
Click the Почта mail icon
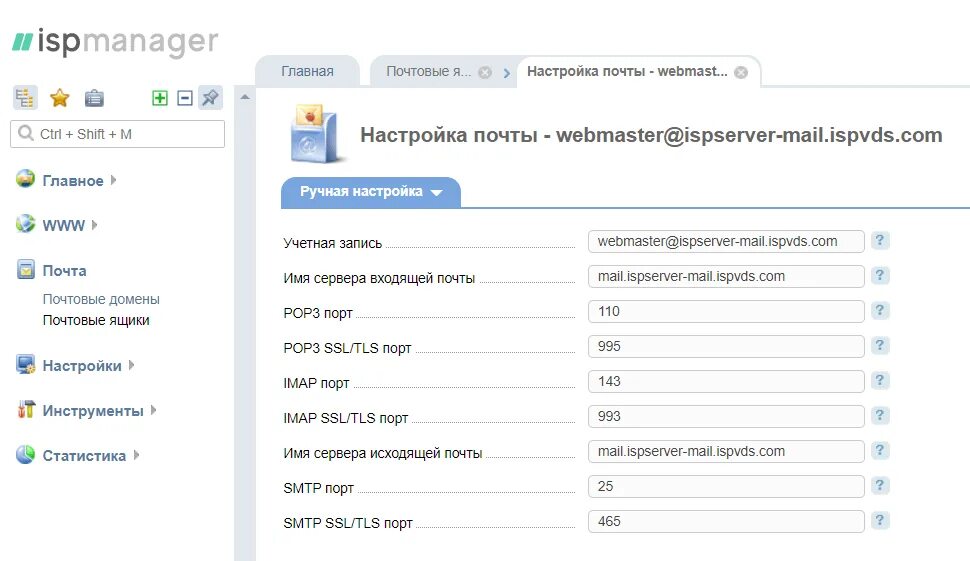[25, 269]
